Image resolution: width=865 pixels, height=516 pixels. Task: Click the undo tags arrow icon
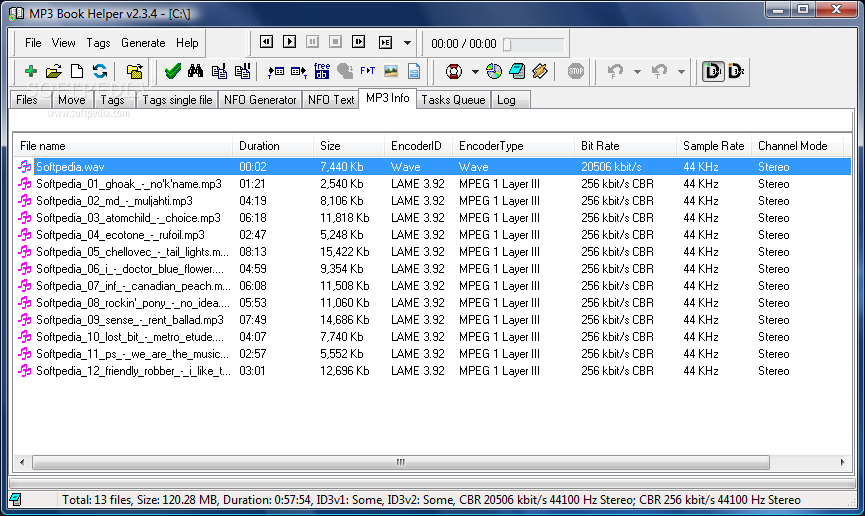pos(659,71)
